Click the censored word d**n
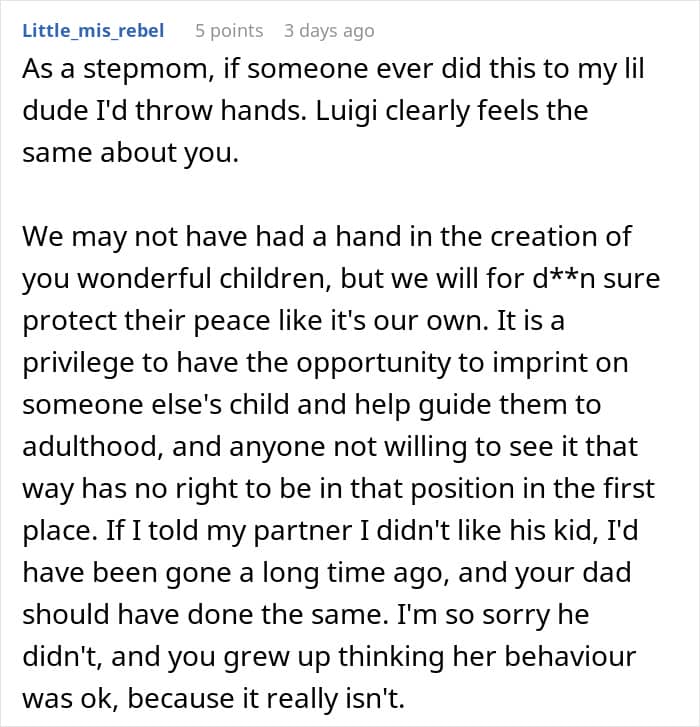The image size is (700, 727). click(x=567, y=277)
